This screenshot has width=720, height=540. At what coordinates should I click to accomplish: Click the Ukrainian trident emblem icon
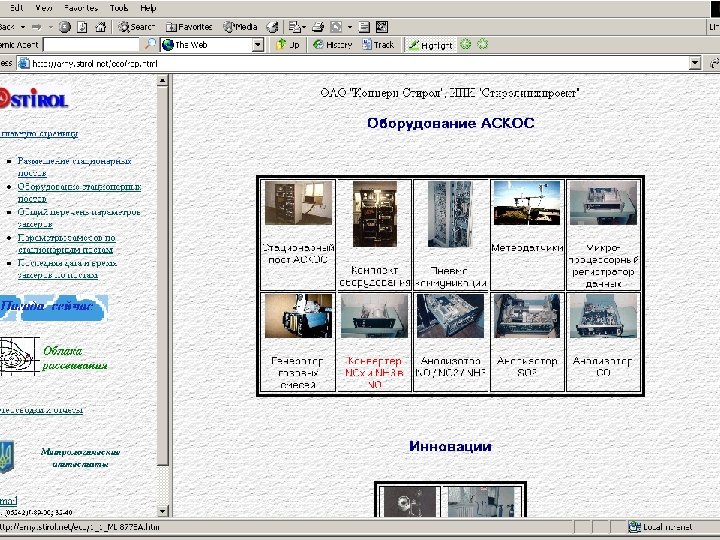pyautogui.click(x=7, y=457)
